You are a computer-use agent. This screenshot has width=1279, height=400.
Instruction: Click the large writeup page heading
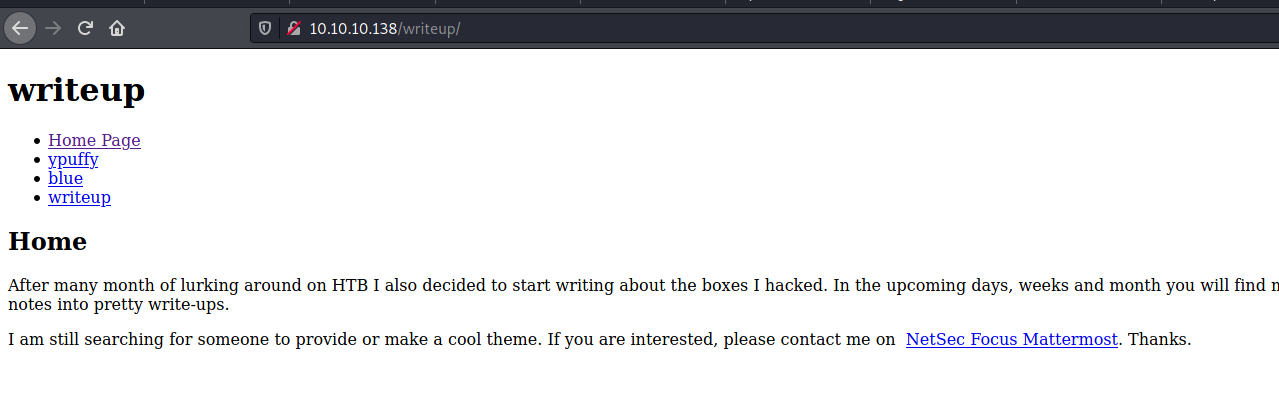(x=76, y=90)
